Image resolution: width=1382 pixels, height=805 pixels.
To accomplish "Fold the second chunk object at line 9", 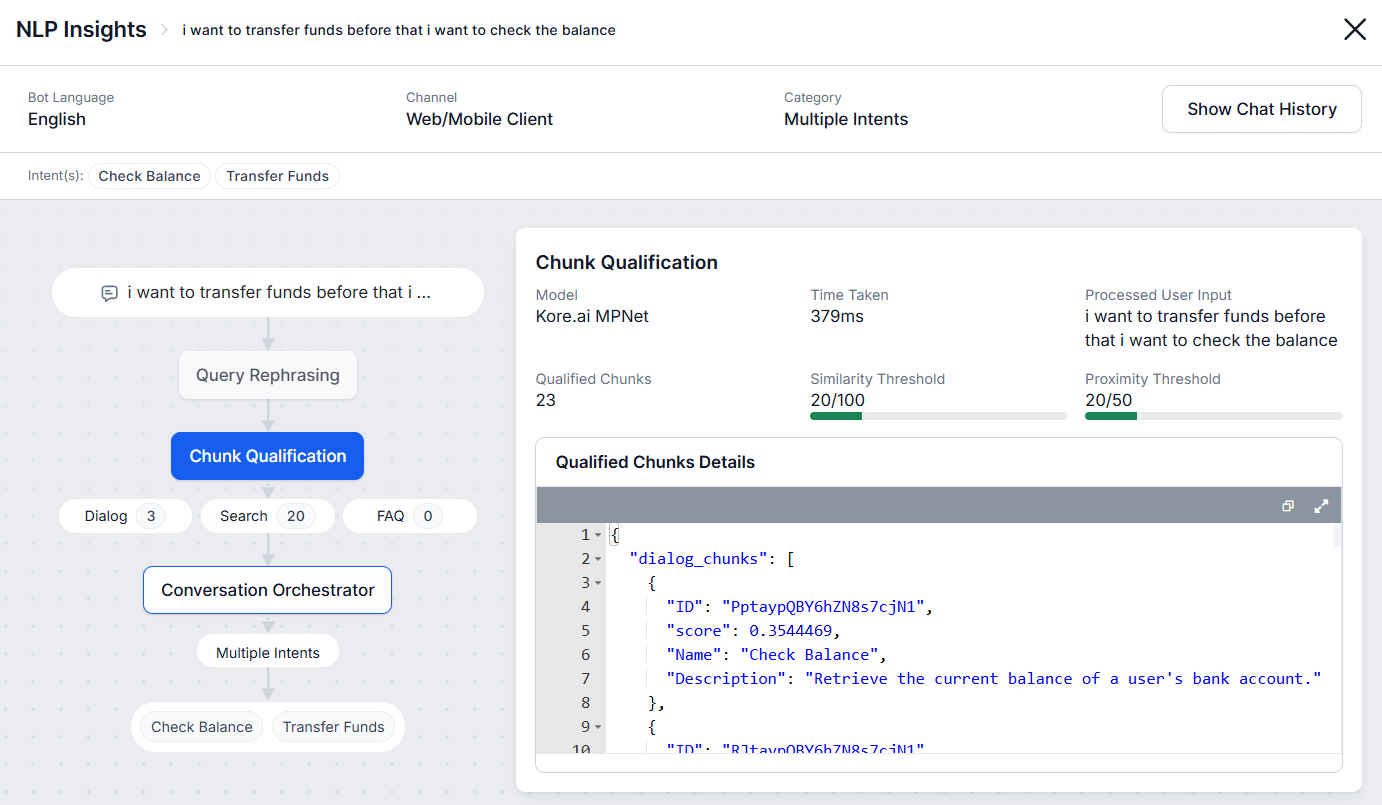I will tap(598, 727).
